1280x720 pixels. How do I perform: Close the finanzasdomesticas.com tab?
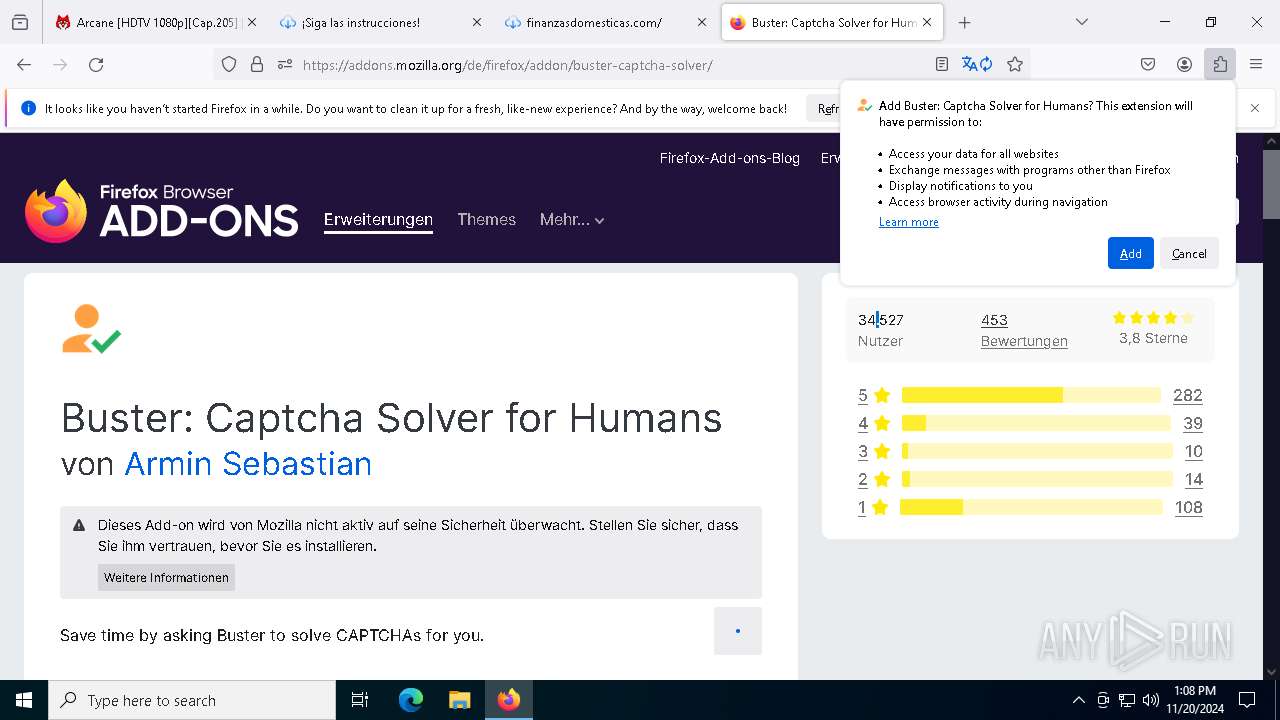pyautogui.click(x=701, y=22)
